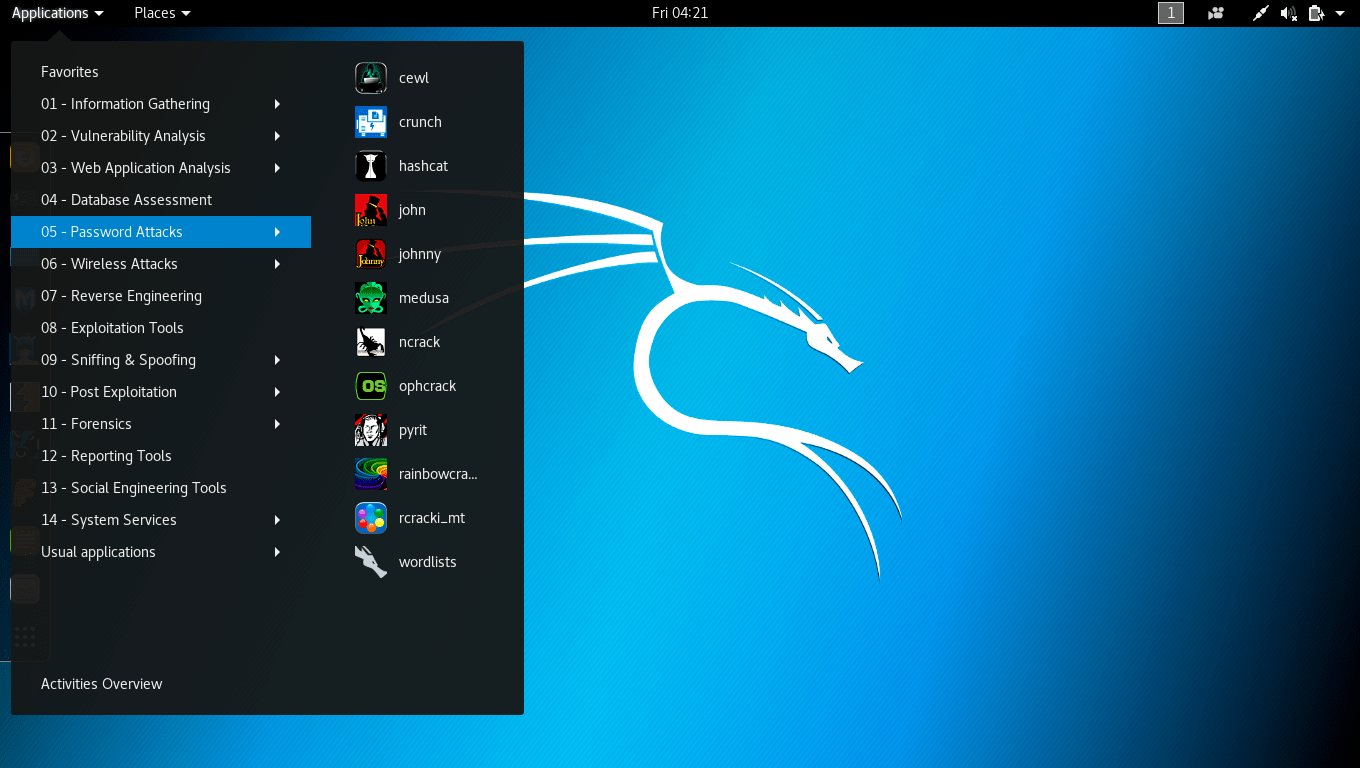
Task: Open ophcrack's OS icon
Action: point(371,386)
